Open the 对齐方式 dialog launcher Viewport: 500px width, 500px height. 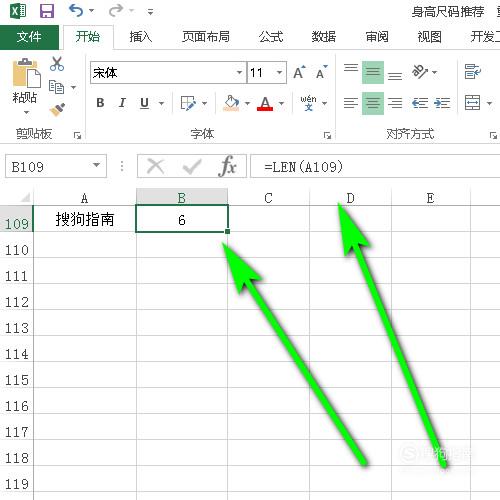click(493, 135)
